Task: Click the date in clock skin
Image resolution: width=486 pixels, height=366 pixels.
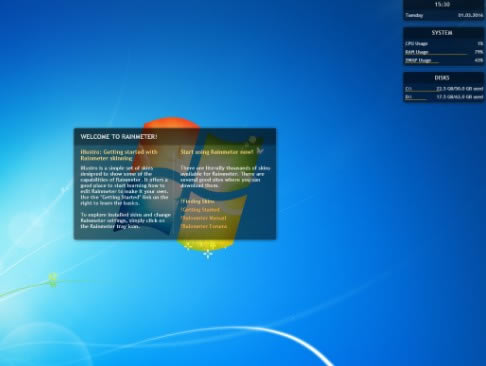Action: tap(470, 15)
